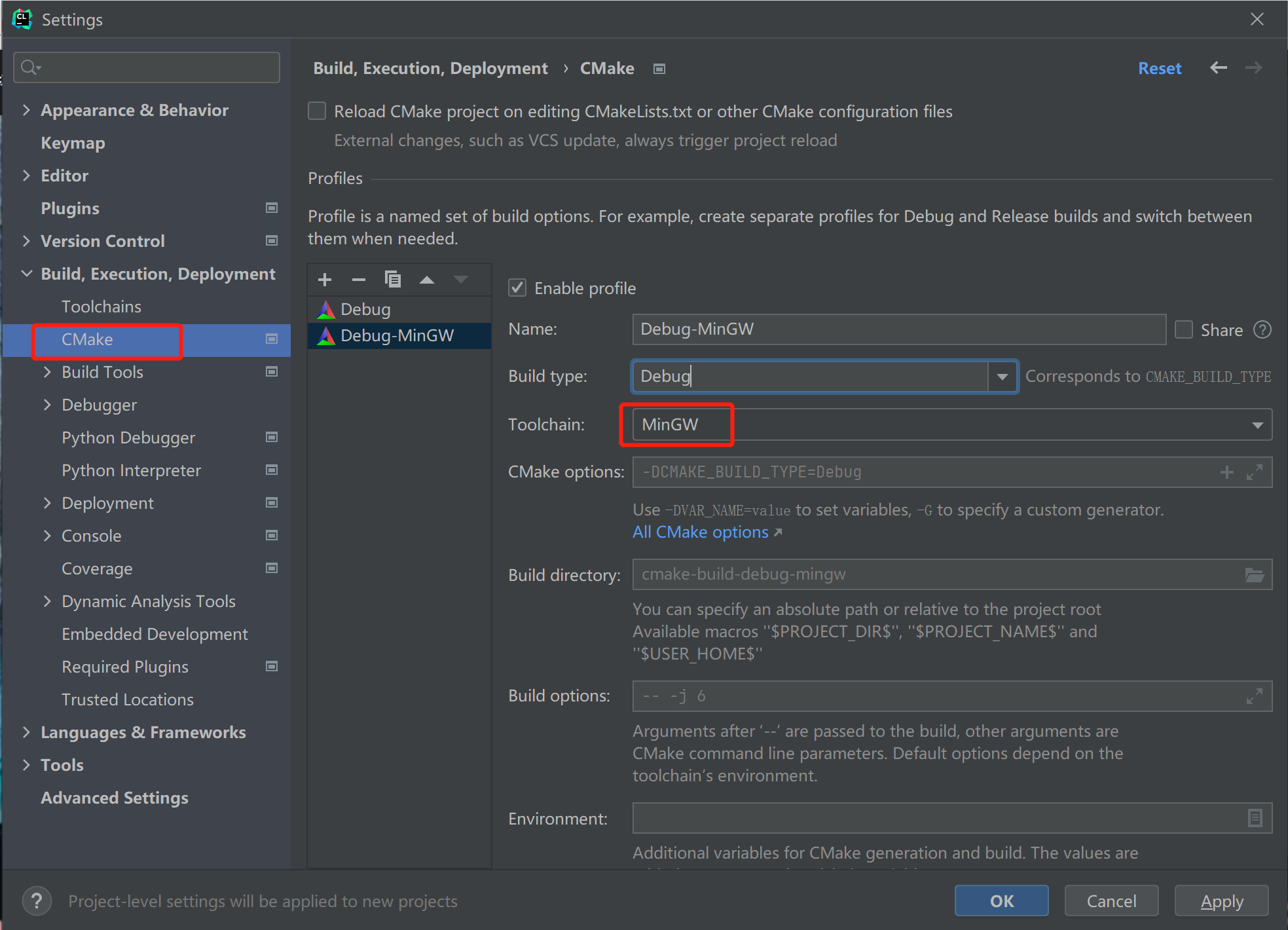Open Trusted Locations settings
The image size is (1288, 930).
[x=128, y=699]
